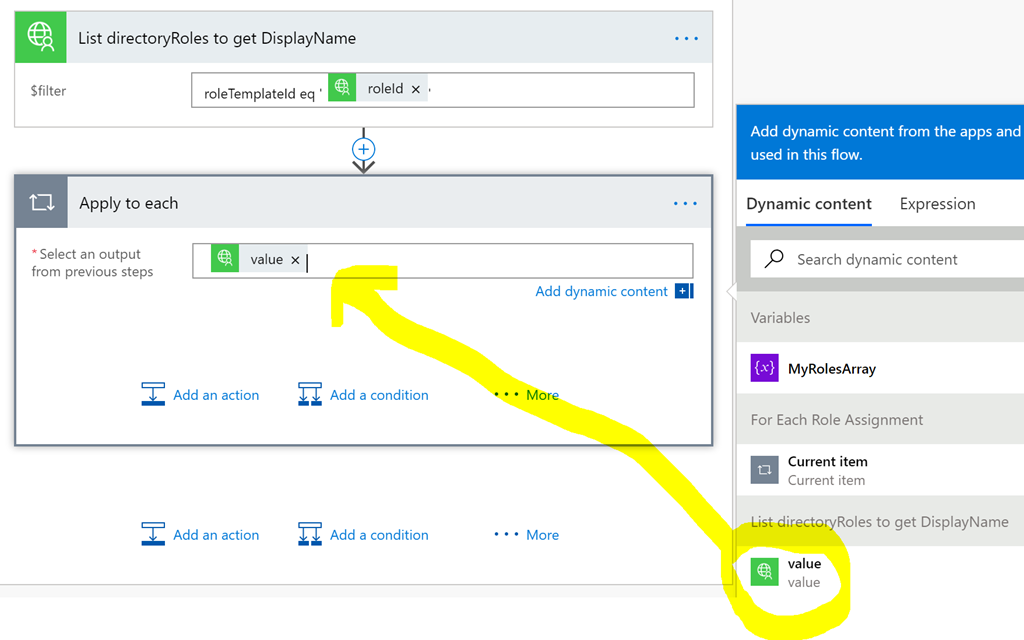This screenshot has width=1024, height=640.
Task: Remove the roleId token from $filter
Action: coord(415,89)
